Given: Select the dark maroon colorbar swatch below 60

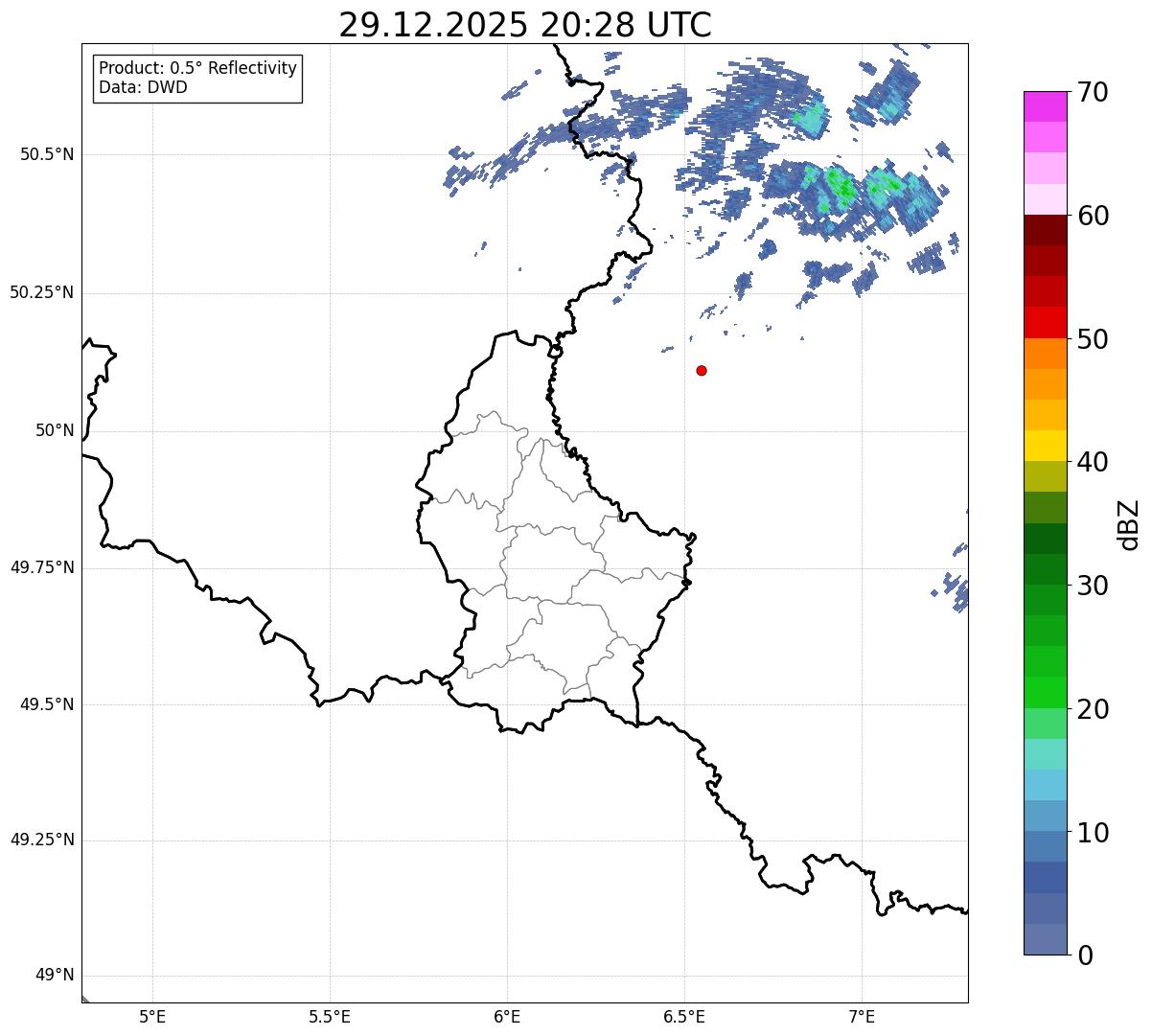Looking at the screenshot, I should pyautogui.click(x=1046, y=230).
